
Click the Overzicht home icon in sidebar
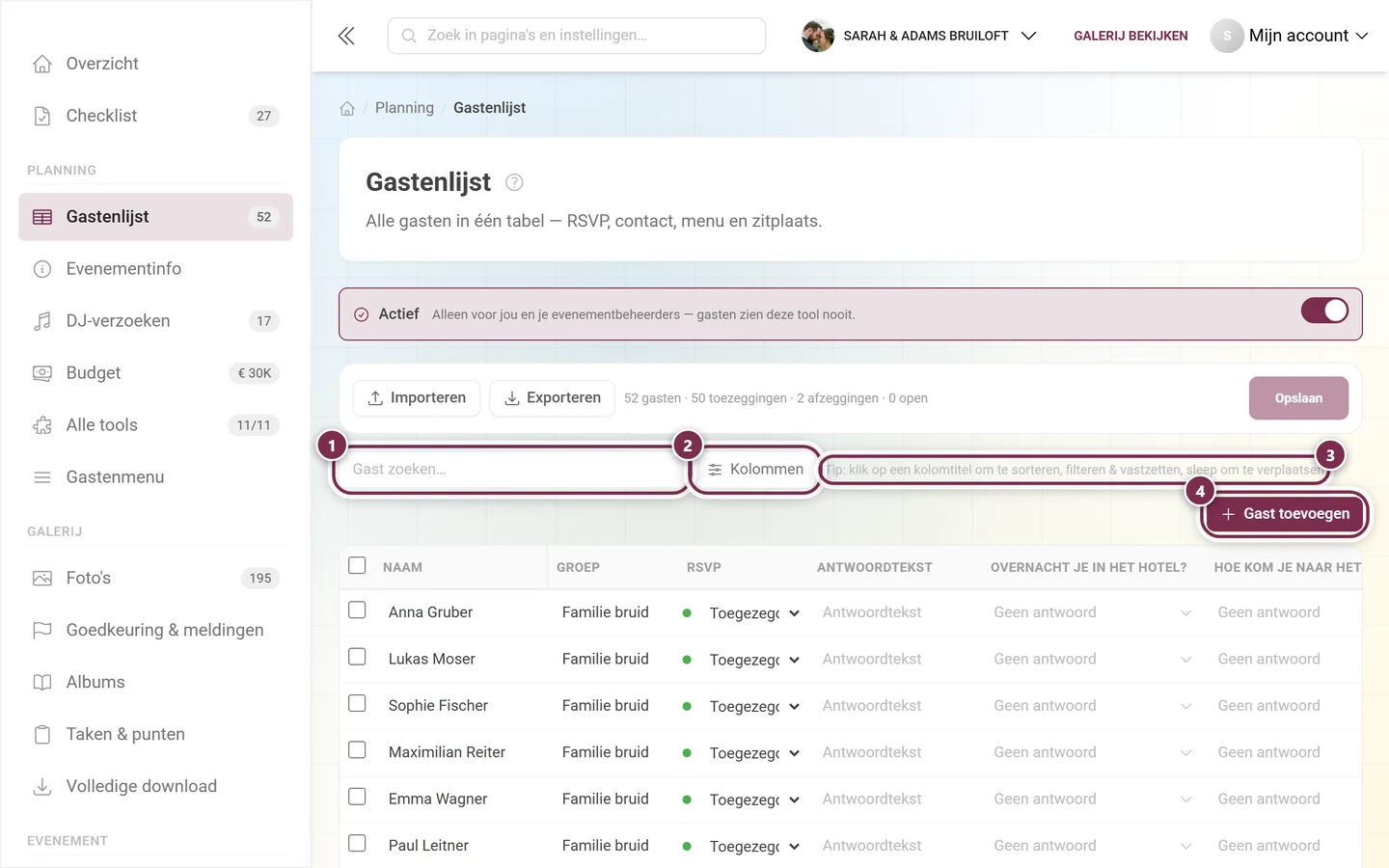(x=42, y=64)
